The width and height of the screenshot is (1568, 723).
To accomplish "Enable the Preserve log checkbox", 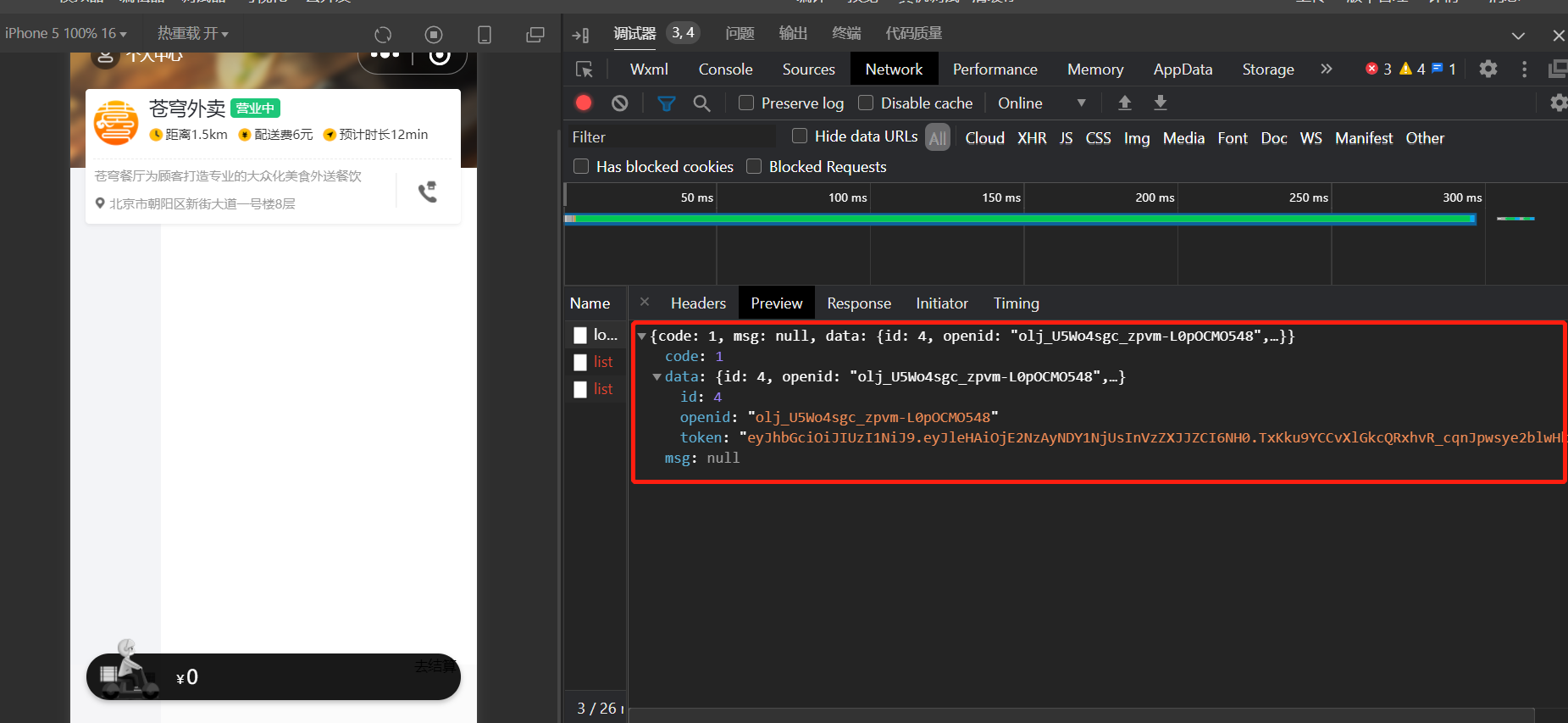I will click(x=746, y=103).
